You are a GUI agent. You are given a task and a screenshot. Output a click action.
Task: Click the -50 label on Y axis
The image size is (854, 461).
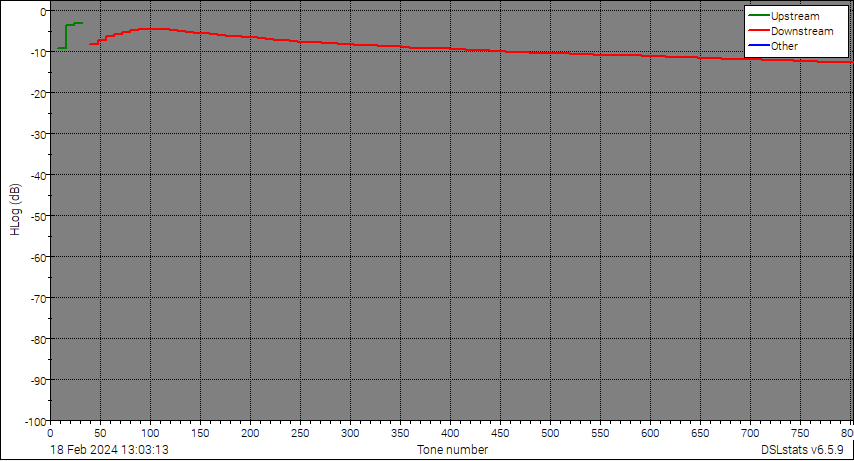point(39,216)
